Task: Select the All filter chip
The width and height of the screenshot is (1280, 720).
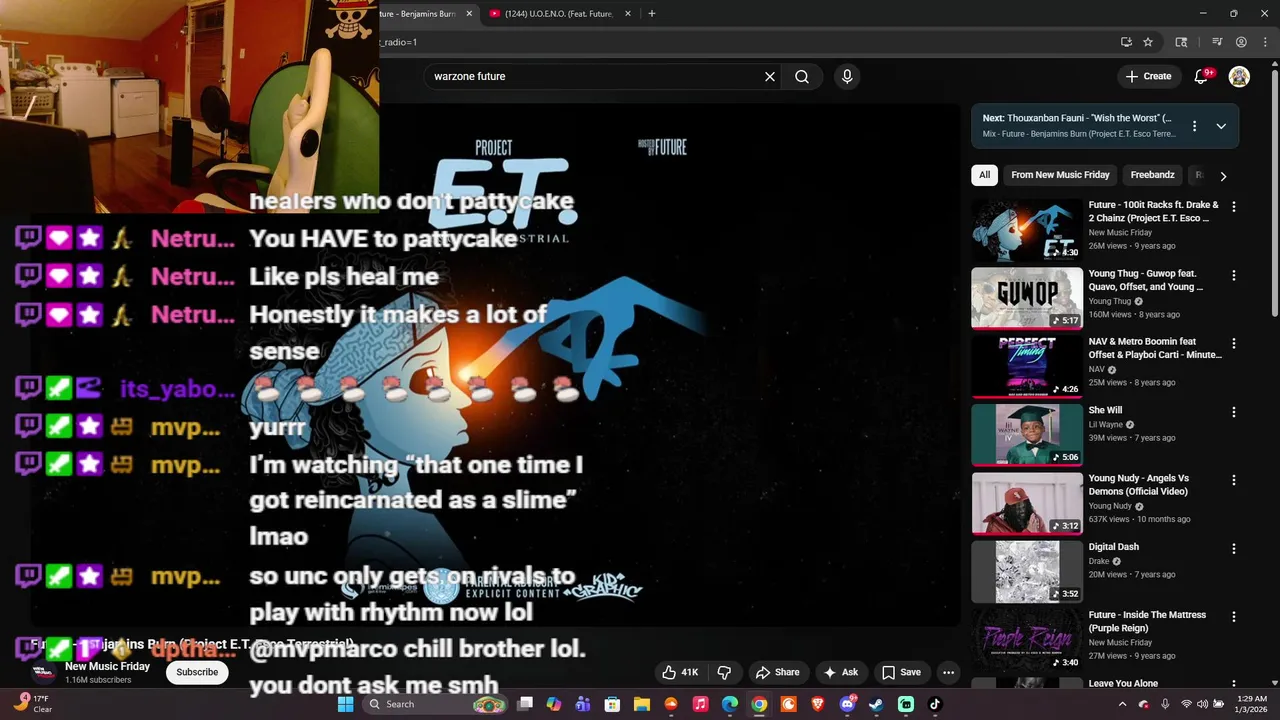Action: point(984,175)
